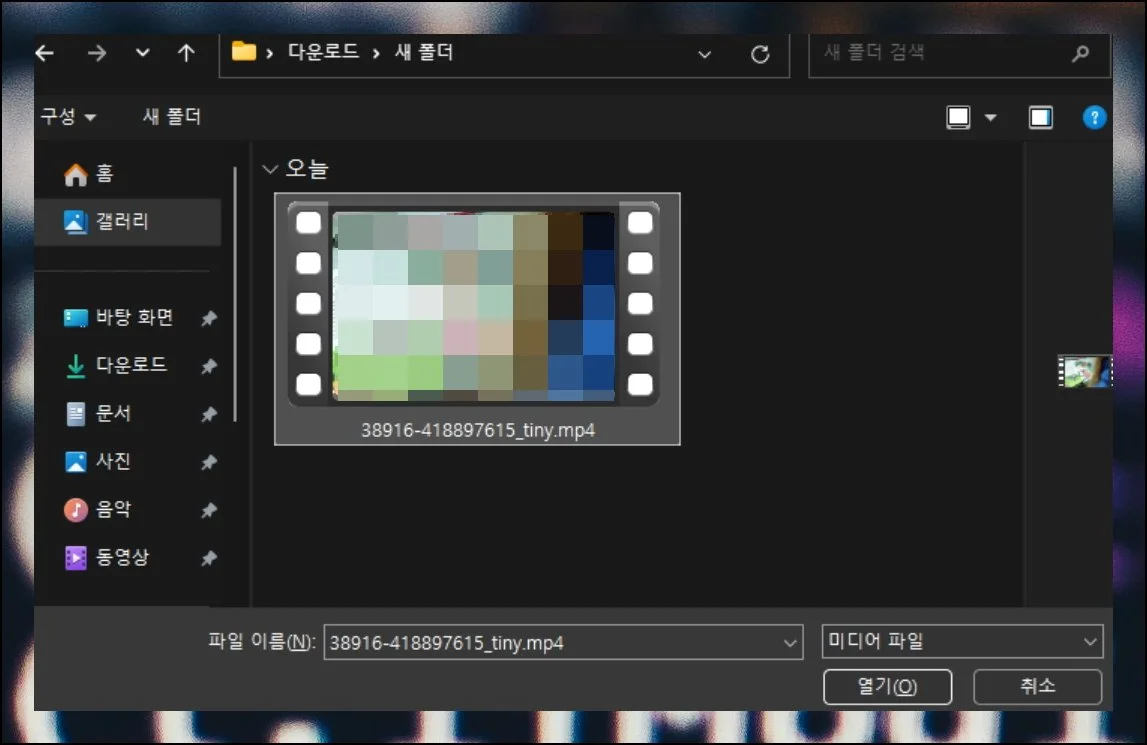Click the Forward navigation arrow
The width and height of the screenshot is (1147, 745).
pos(96,54)
